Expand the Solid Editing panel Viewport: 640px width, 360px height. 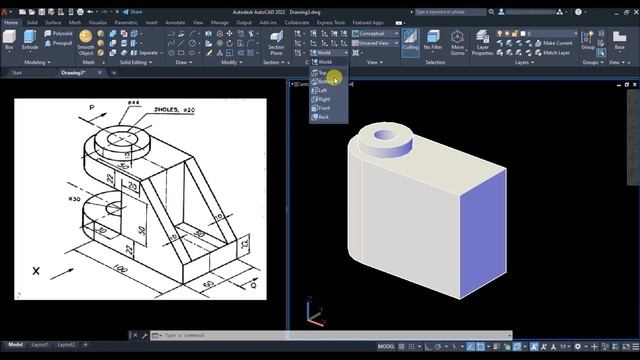[x=136, y=62]
